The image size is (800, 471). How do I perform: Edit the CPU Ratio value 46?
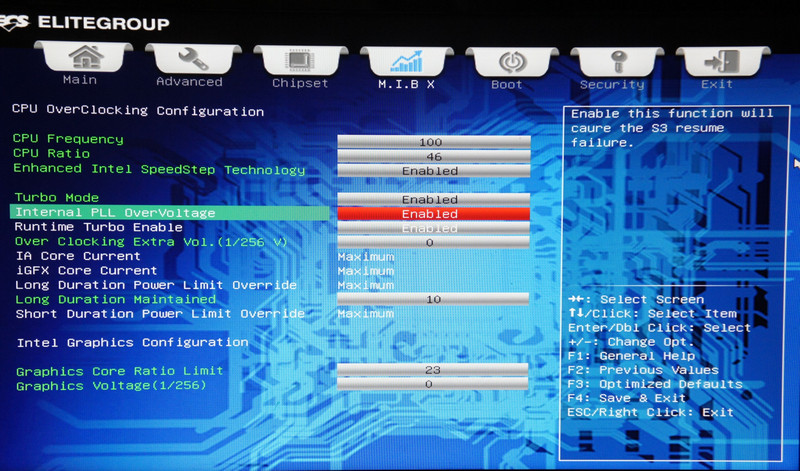click(434, 156)
